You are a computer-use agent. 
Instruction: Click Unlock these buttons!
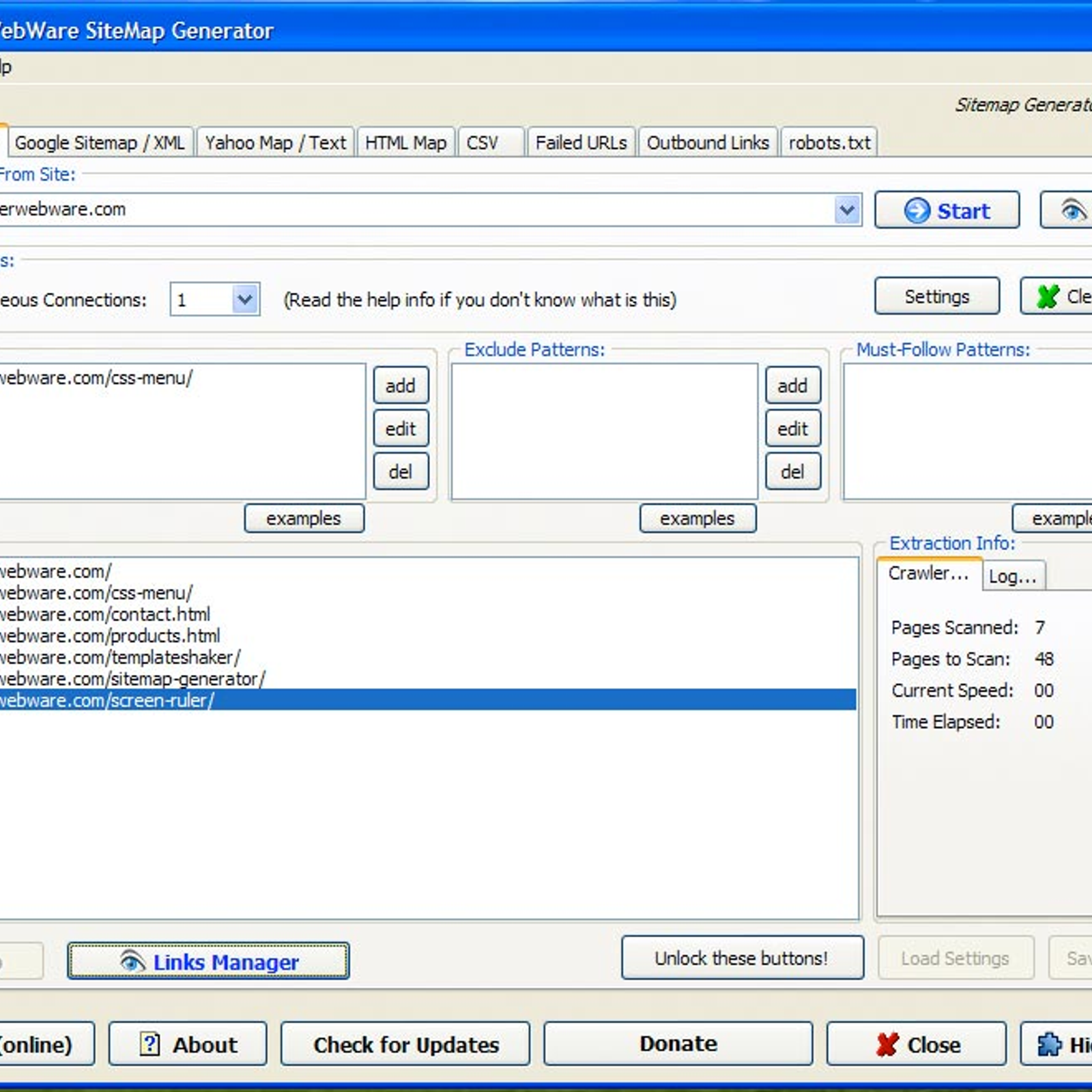[x=742, y=958]
